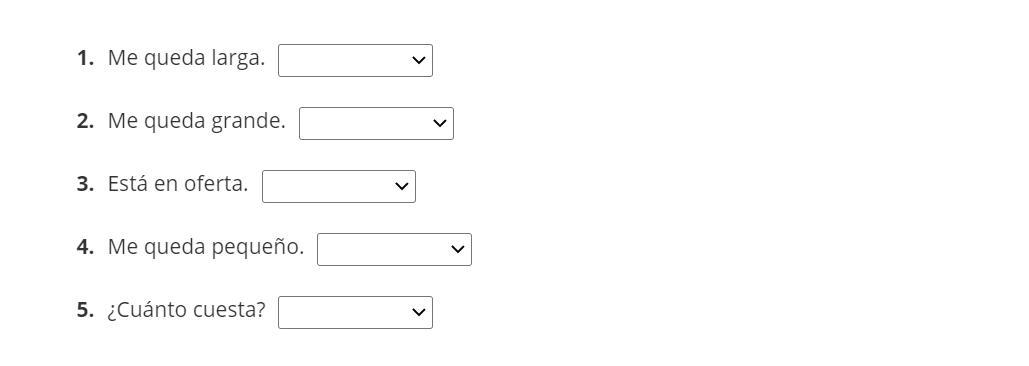
Task: Click the bold number 5 list marker
Action: 85,310
